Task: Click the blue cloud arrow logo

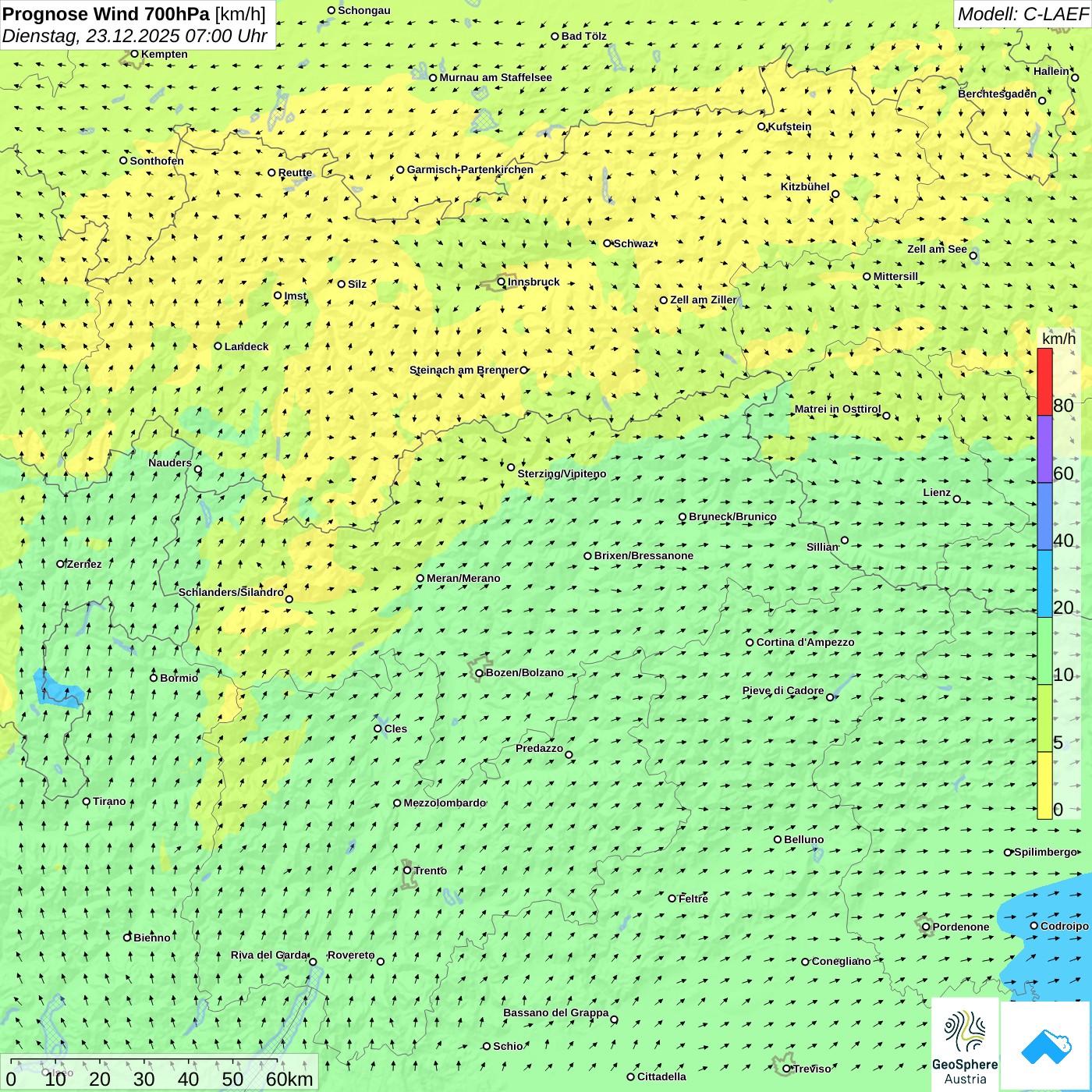Action: coord(1045,1046)
